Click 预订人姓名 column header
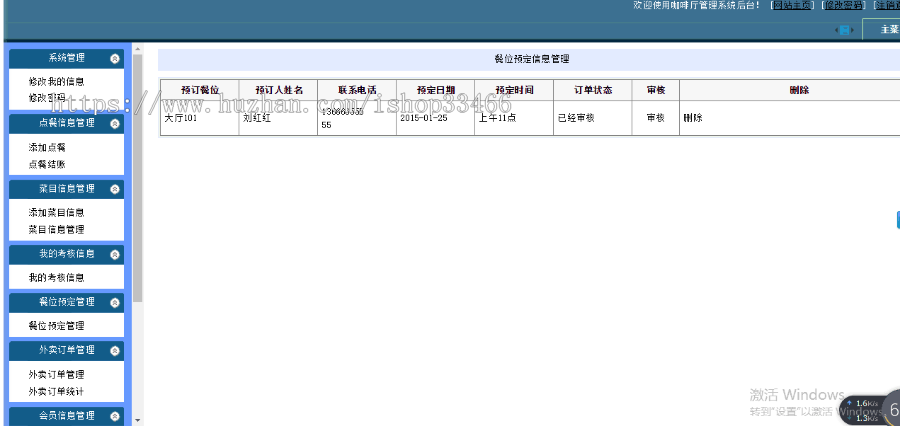Image resolution: width=900 pixels, height=426 pixels. (x=278, y=90)
